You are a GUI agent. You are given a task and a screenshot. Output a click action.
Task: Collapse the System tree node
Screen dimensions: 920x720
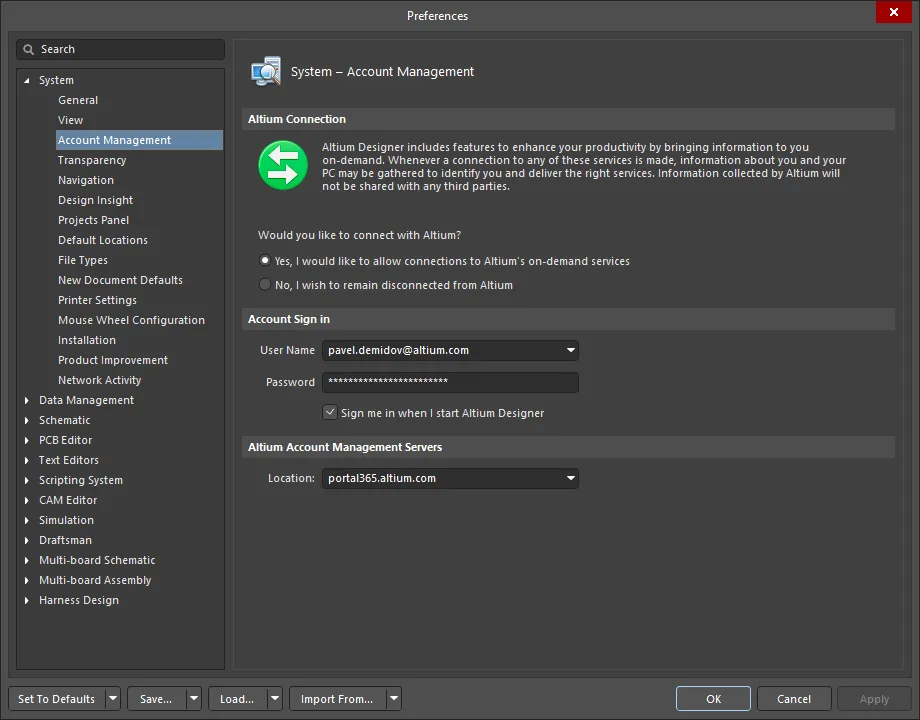(x=26, y=80)
